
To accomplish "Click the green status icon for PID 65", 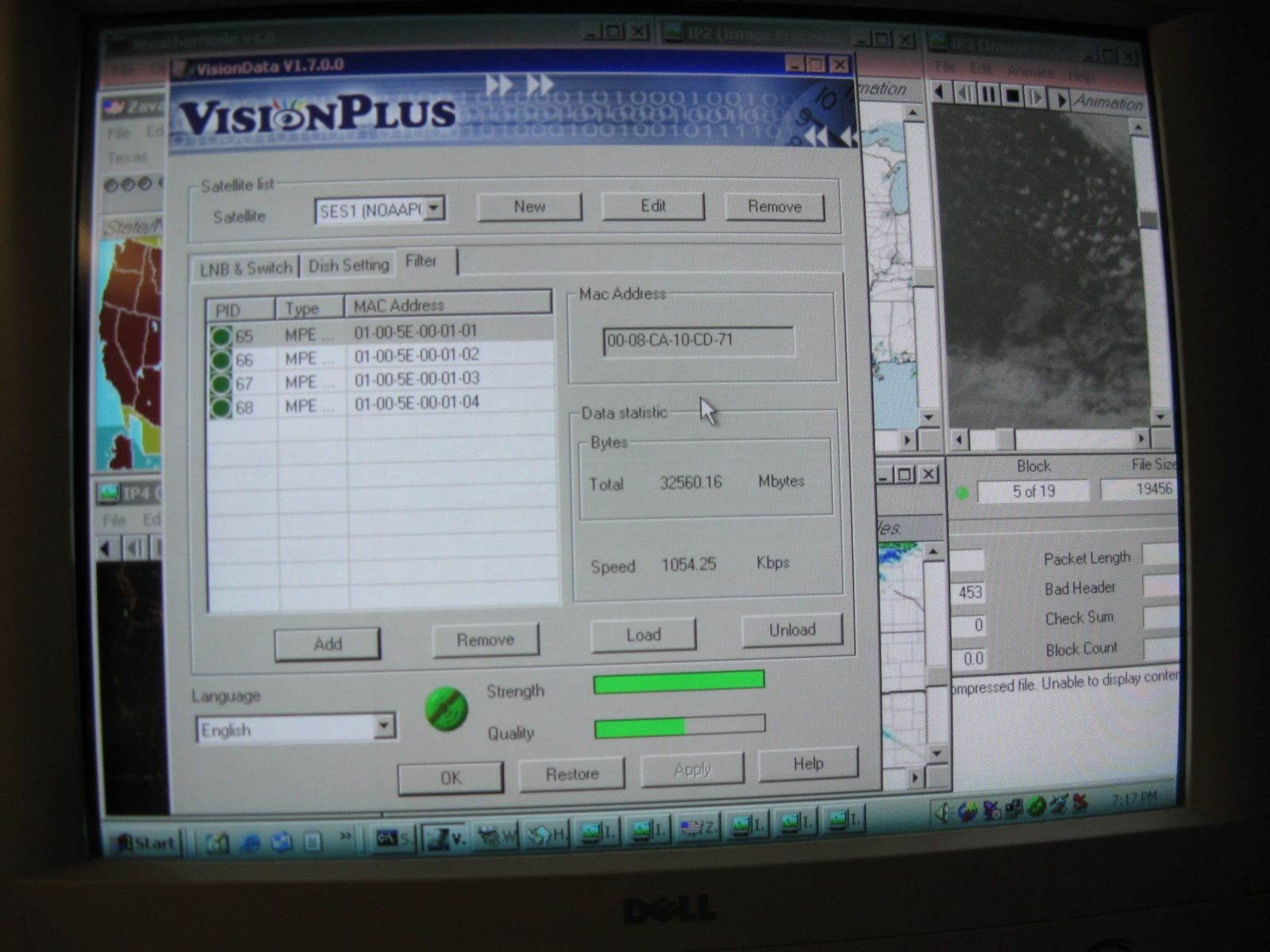I will (x=221, y=336).
